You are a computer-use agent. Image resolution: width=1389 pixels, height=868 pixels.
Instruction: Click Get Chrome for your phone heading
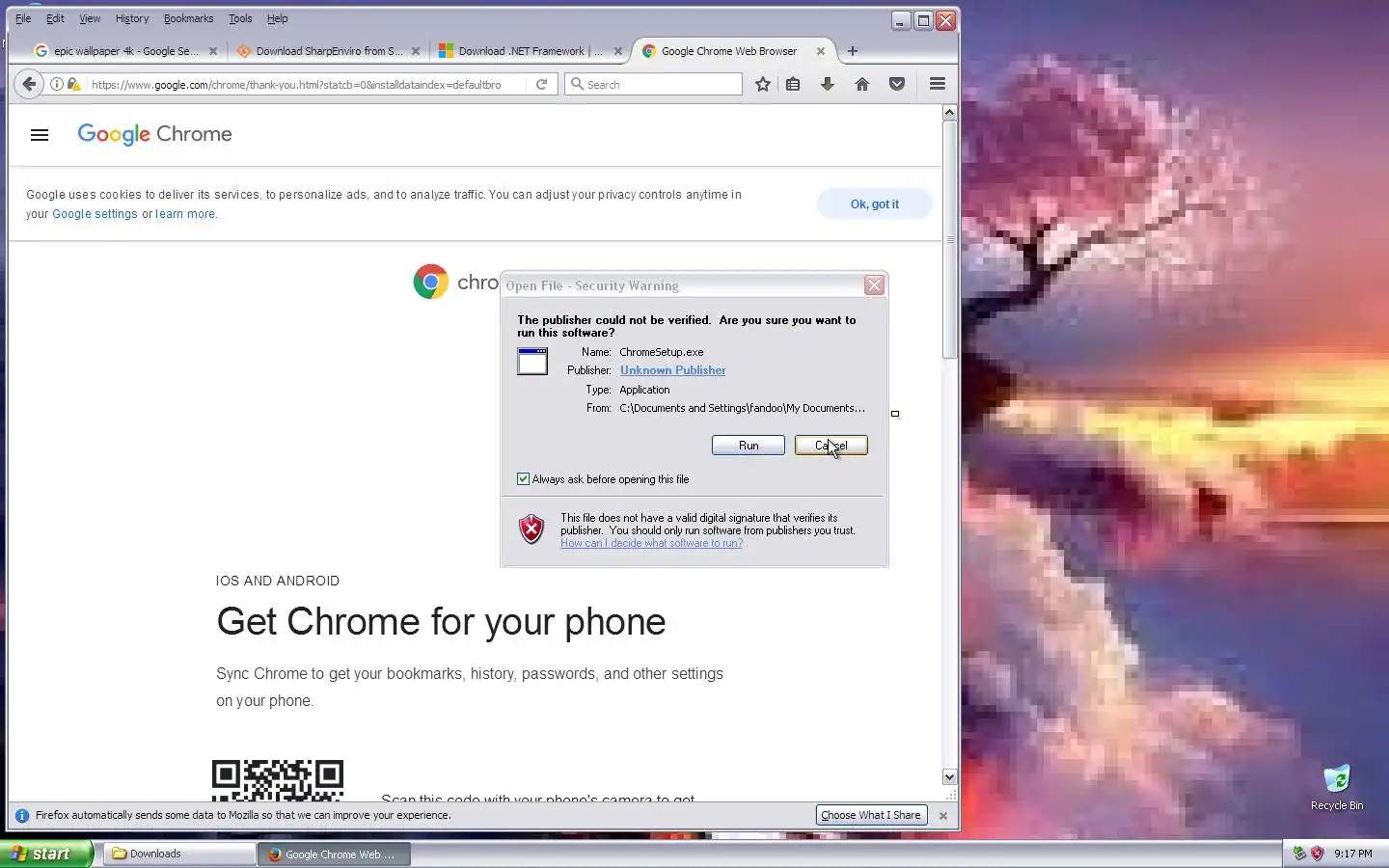tap(441, 622)
